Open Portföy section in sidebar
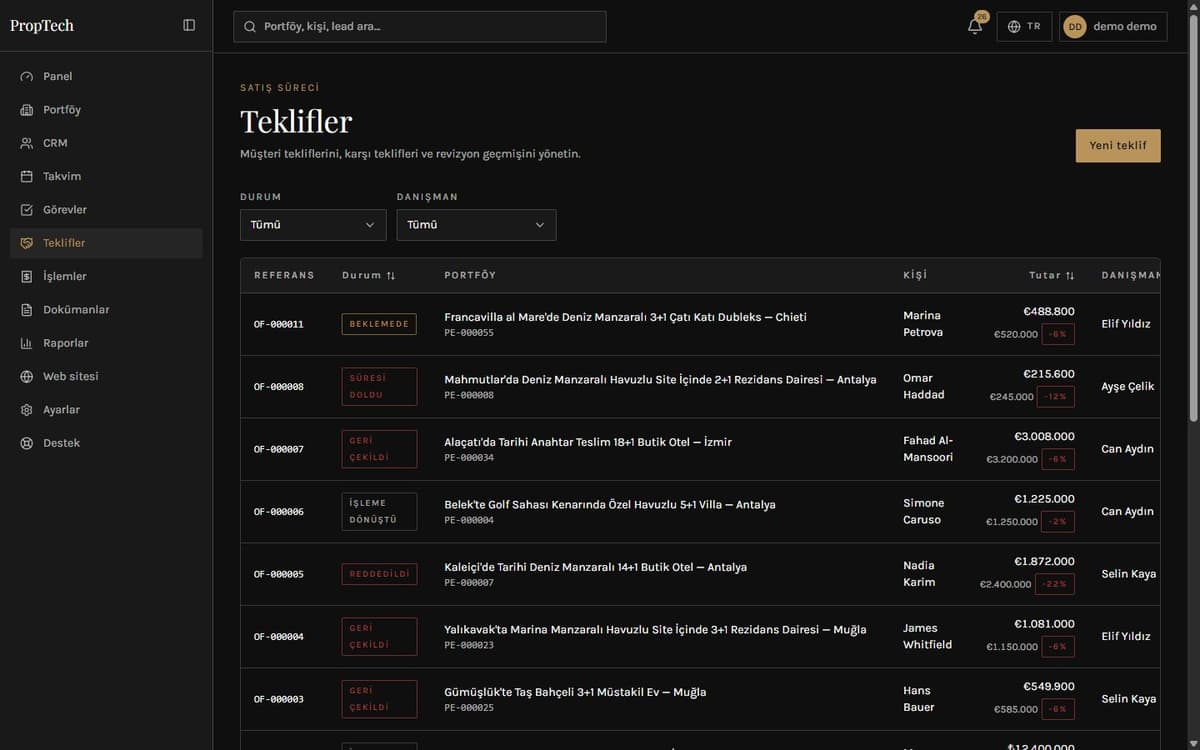The width and height of the screenshot is (1200, 750). (x=106, y=110)
